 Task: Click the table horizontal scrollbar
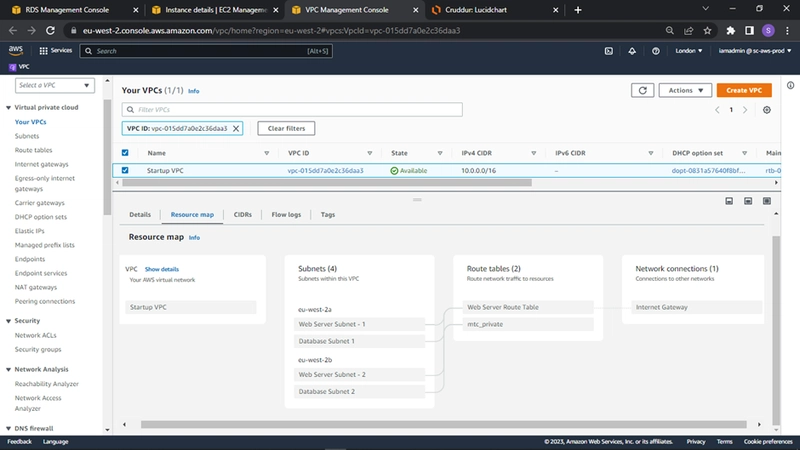327,183
